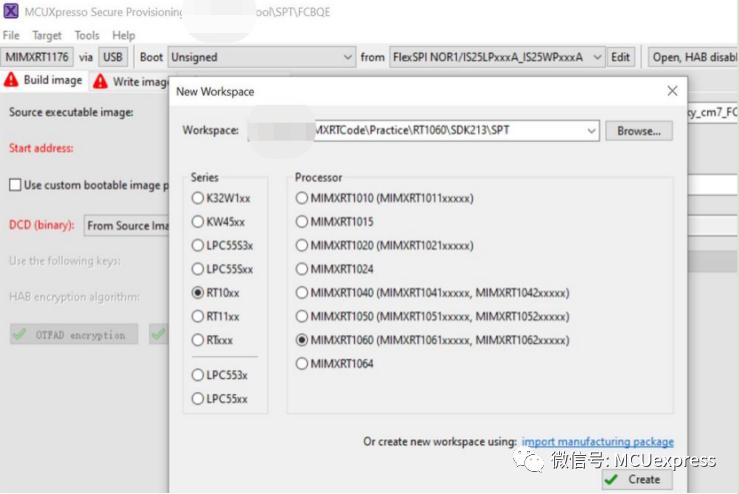The width and height of the screenshot is (739, 494).
Task: Open the Tools menu
Action: tap(87, 35)
